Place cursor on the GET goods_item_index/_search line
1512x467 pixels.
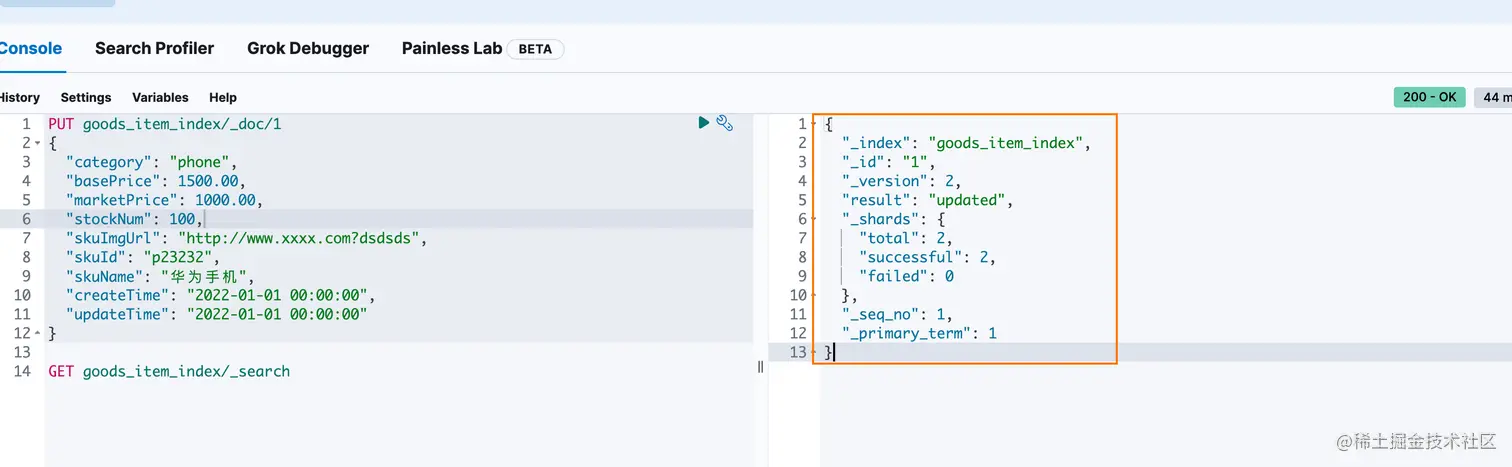[x=169, y=371]
